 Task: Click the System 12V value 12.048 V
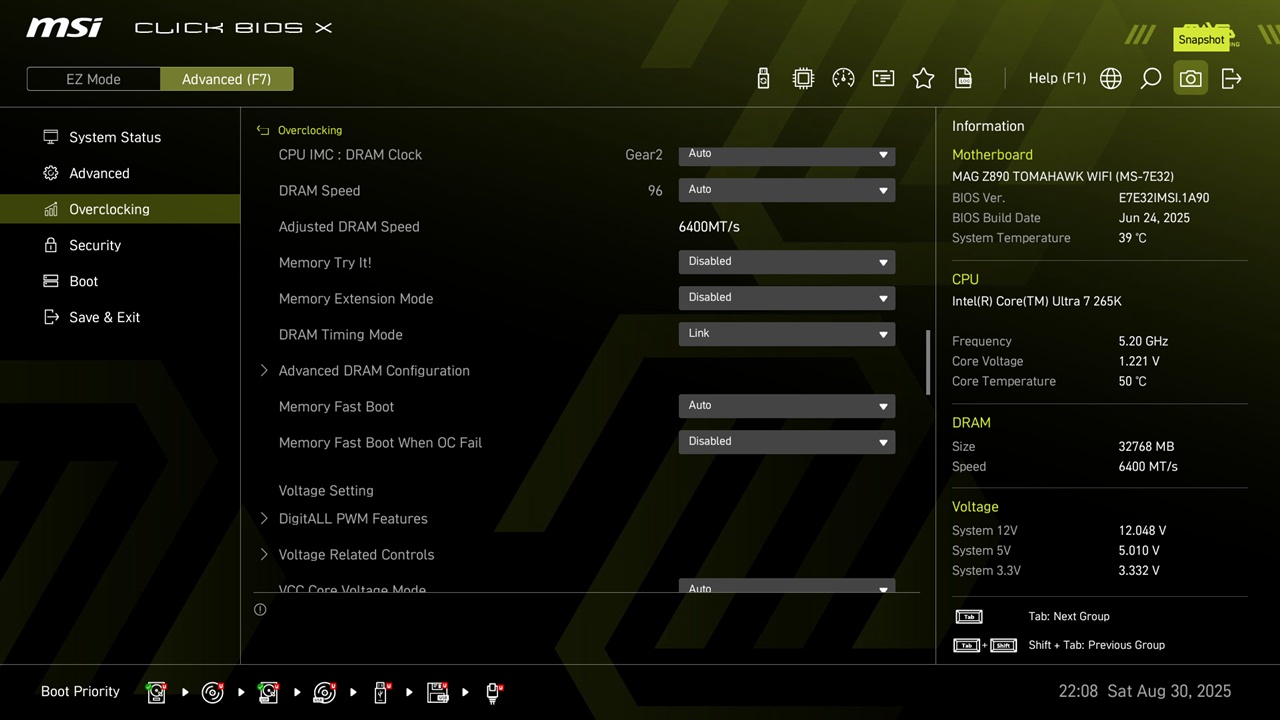point(1142,530)
